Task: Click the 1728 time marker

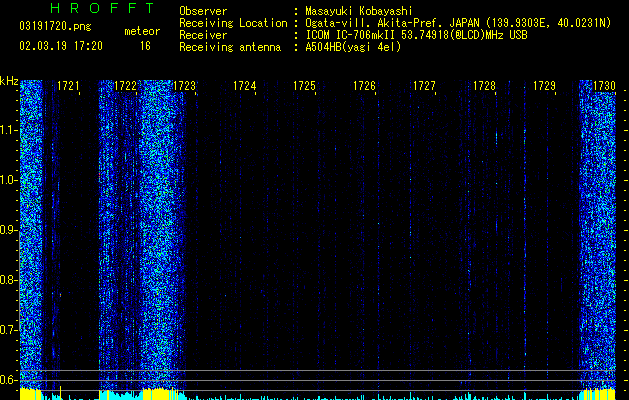Action: point(484,86)
